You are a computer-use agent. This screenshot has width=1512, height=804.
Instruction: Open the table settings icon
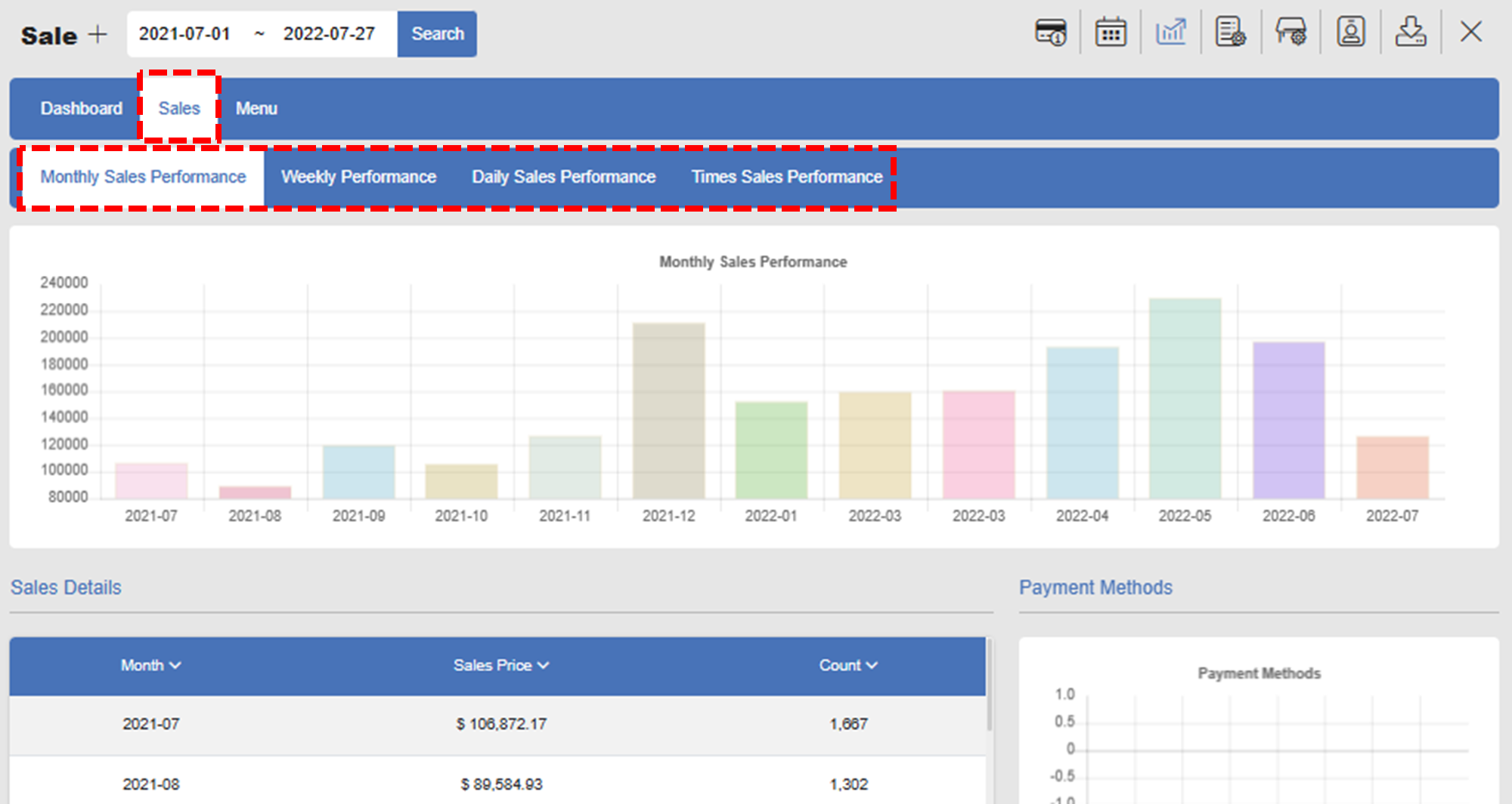point(1290,32)
